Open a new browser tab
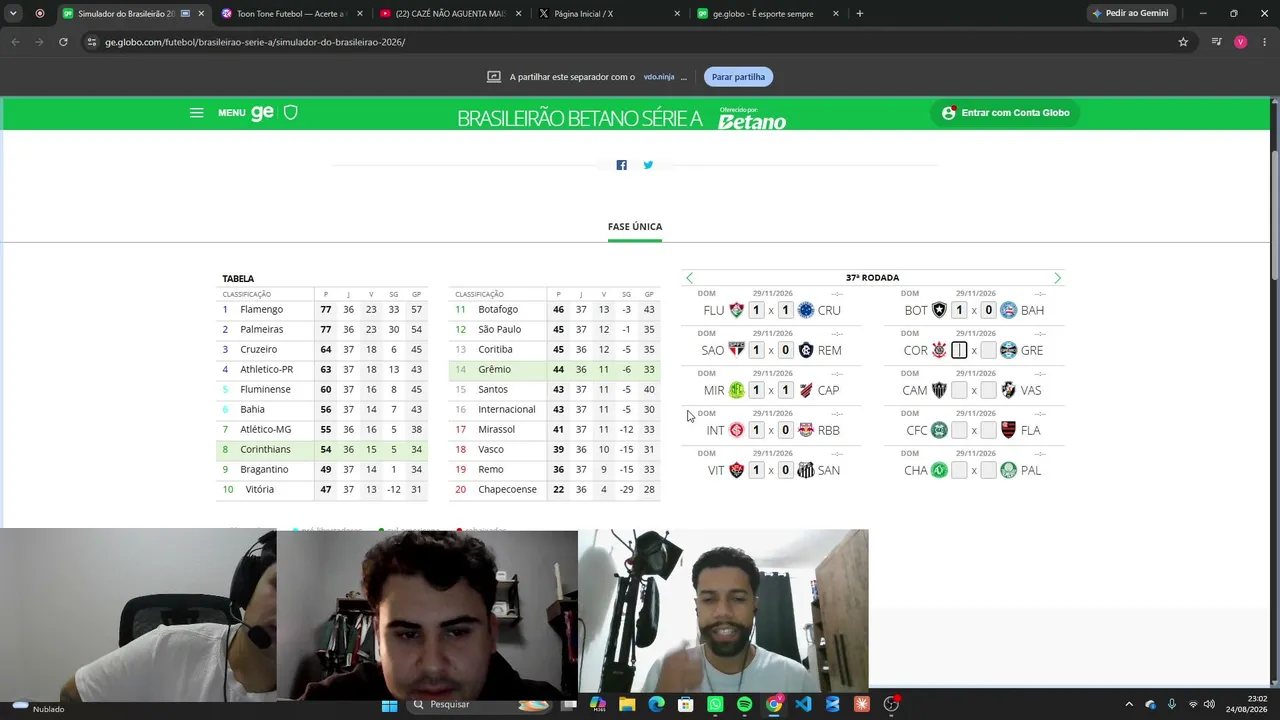This screenshot has height=720, width=1280. coord(860,14)
